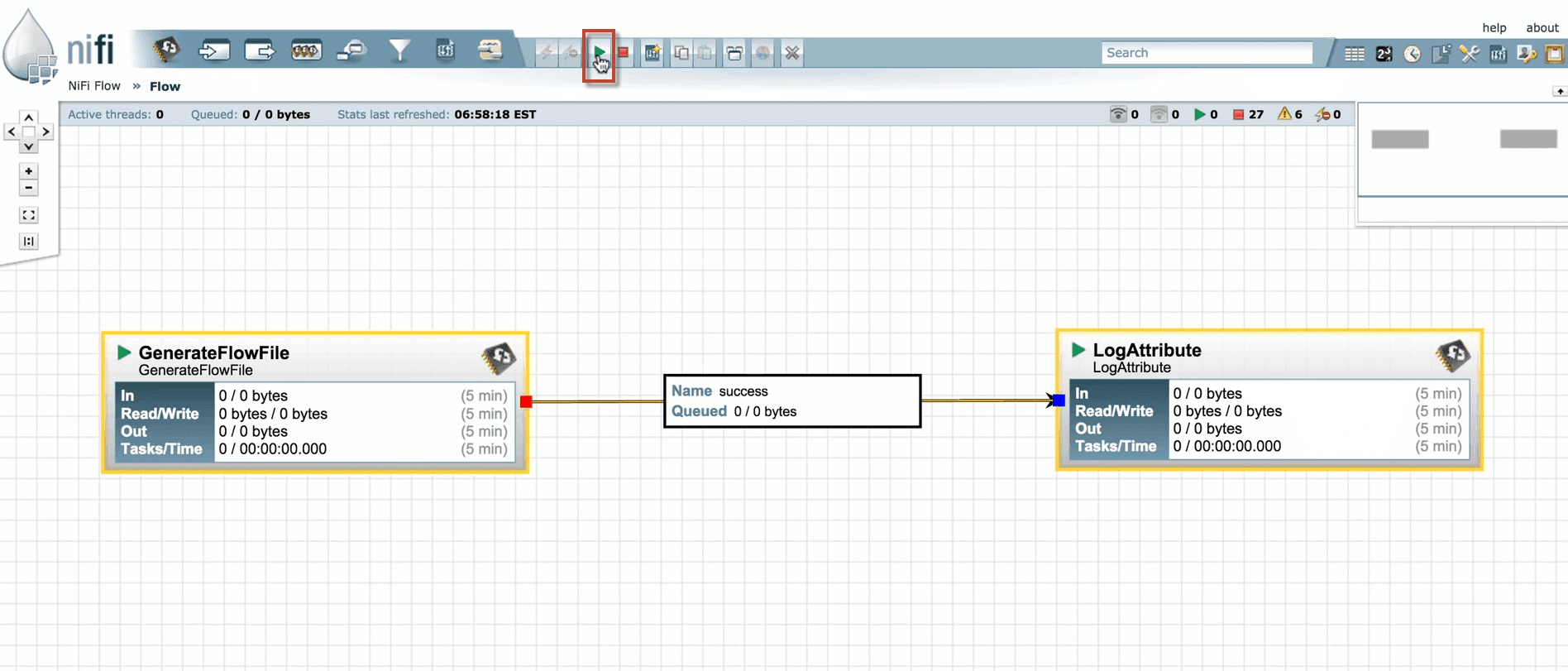This screenshot has width=1568, height=671.
Task: Click the Remote Process Group cloud icon
Action: [352, 51]
